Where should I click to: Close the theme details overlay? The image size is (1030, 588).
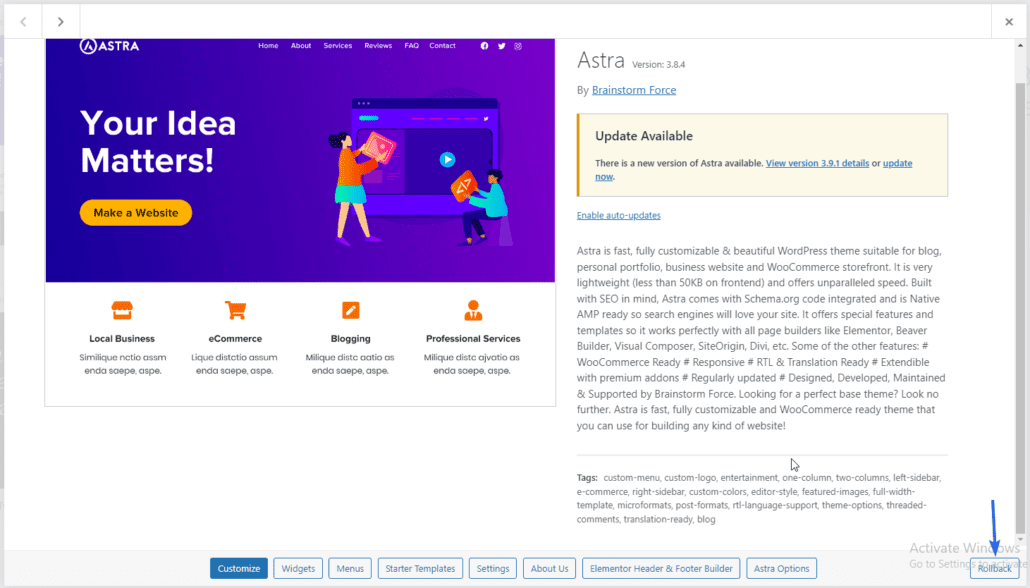(x=1009, y=22)
